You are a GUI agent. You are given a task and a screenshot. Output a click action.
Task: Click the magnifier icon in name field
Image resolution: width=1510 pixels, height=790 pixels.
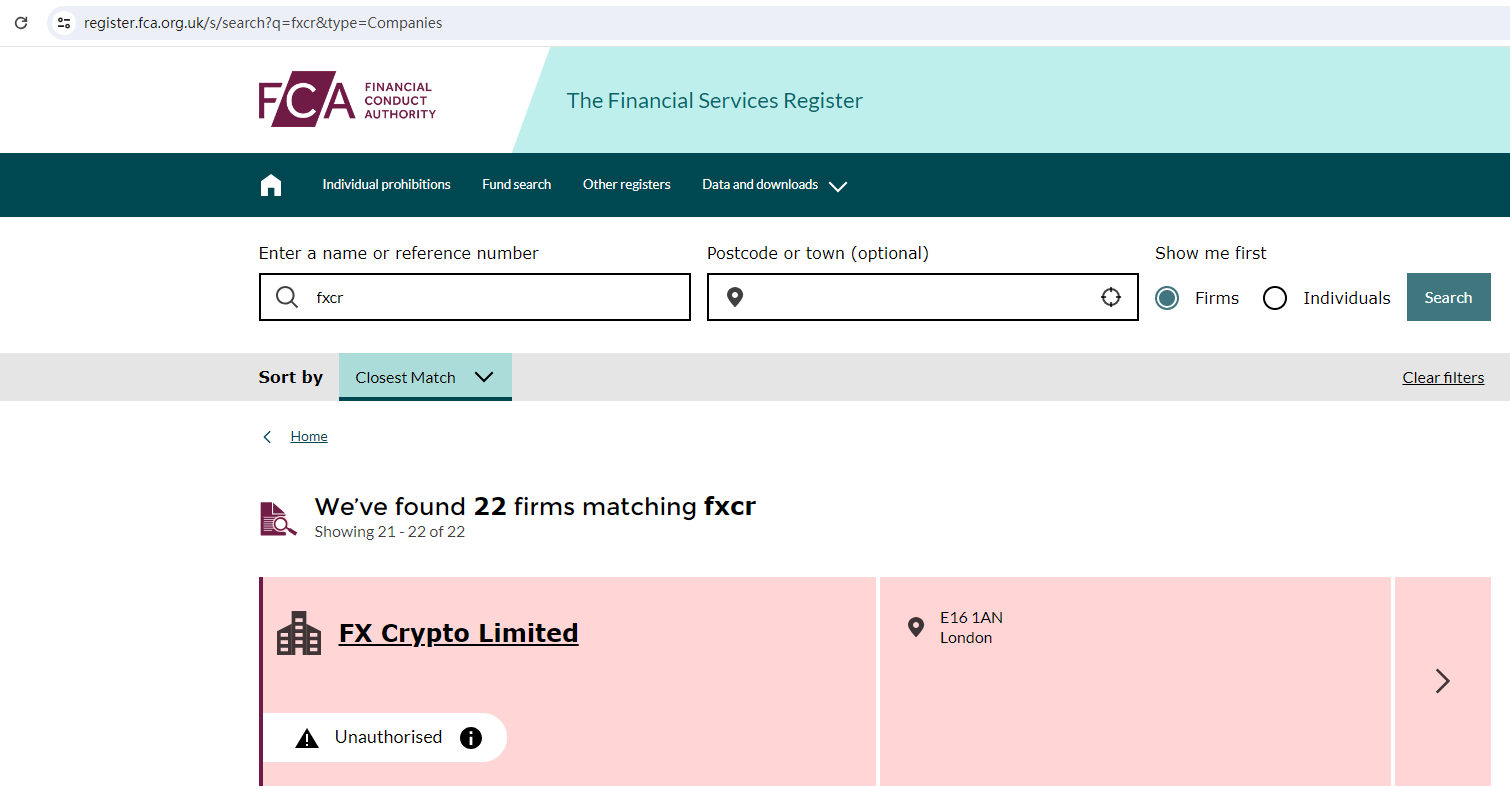pos(287,297)
